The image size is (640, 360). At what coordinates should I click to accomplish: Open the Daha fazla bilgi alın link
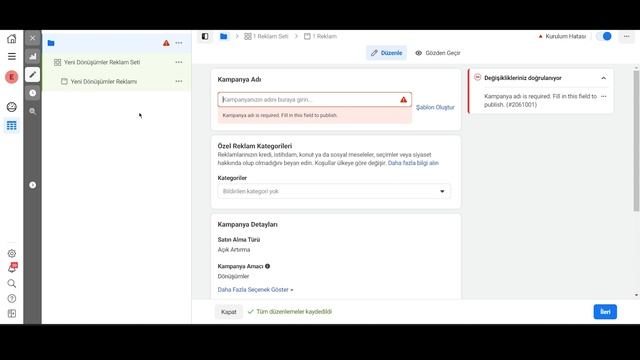(413, 163)
